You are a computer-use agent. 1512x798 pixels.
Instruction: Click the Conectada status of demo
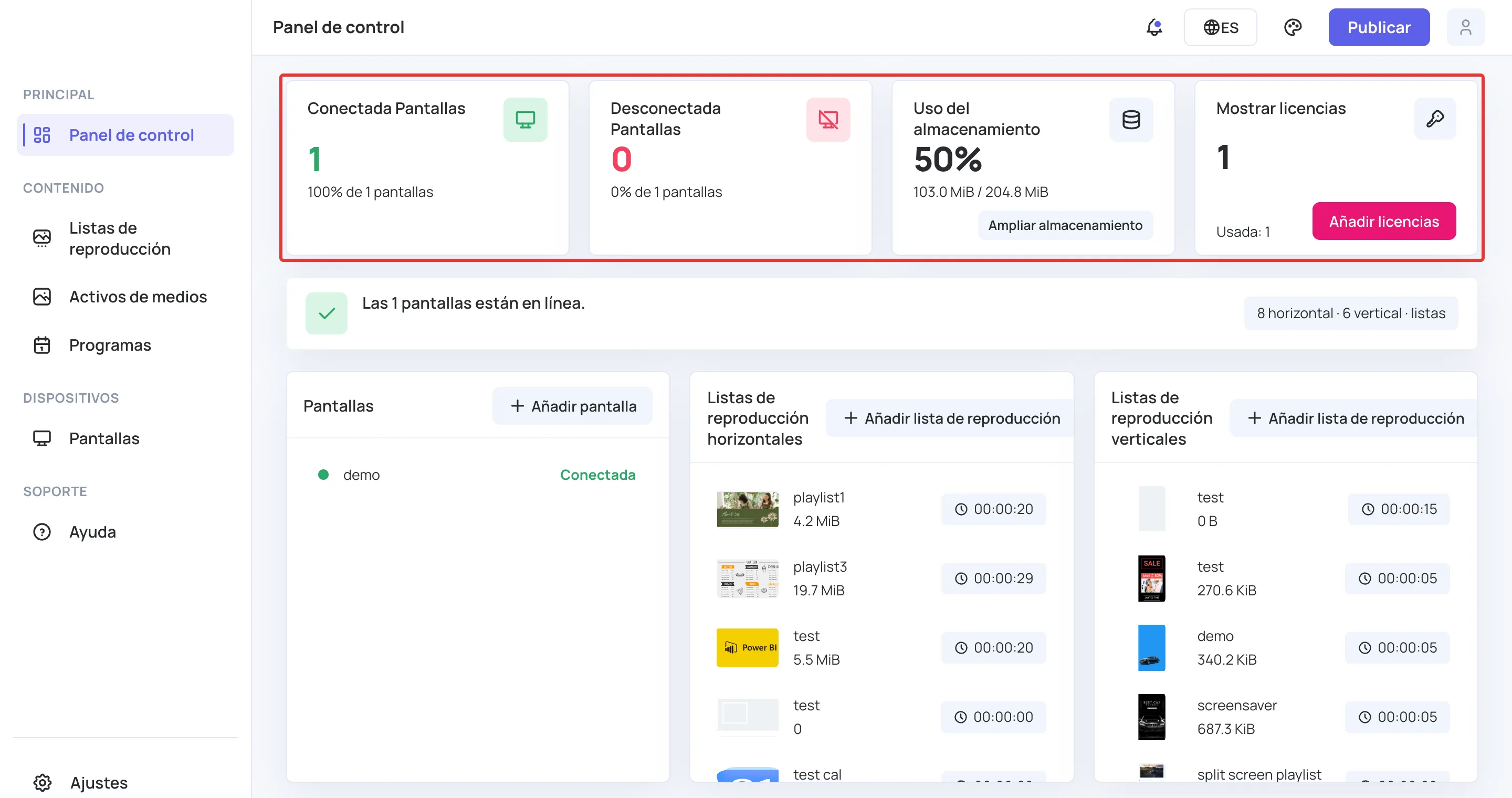click(597, 475)
